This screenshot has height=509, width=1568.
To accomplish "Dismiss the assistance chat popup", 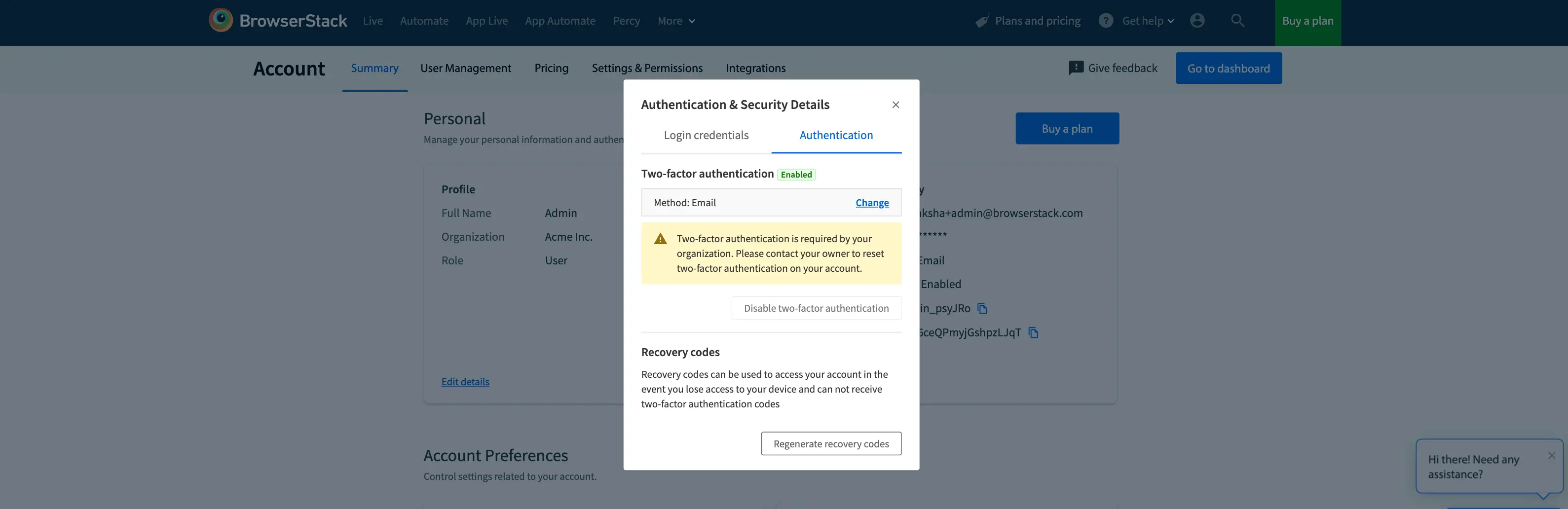I will point(1551,455).
